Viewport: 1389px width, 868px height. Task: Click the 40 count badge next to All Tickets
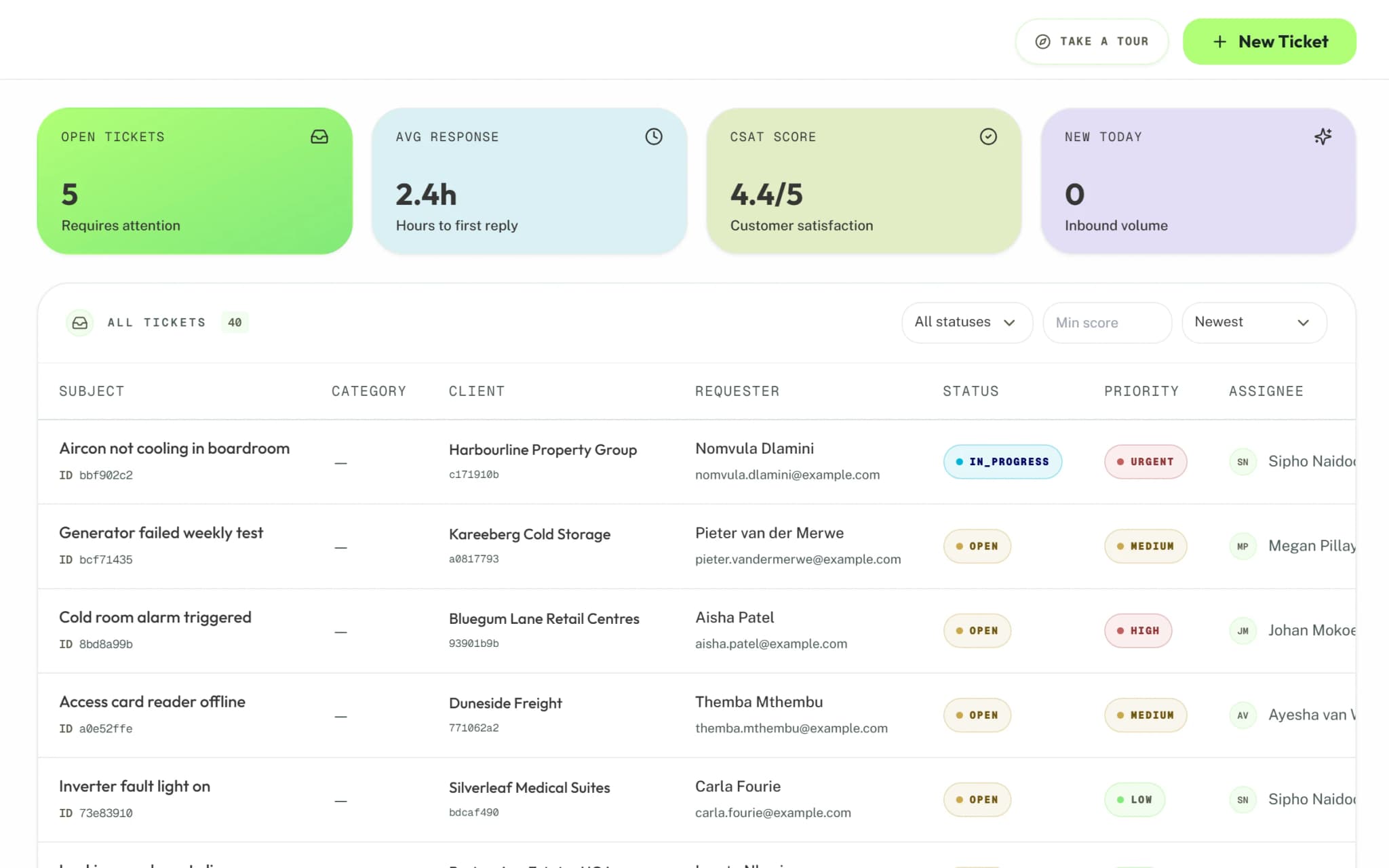point(235,323)
